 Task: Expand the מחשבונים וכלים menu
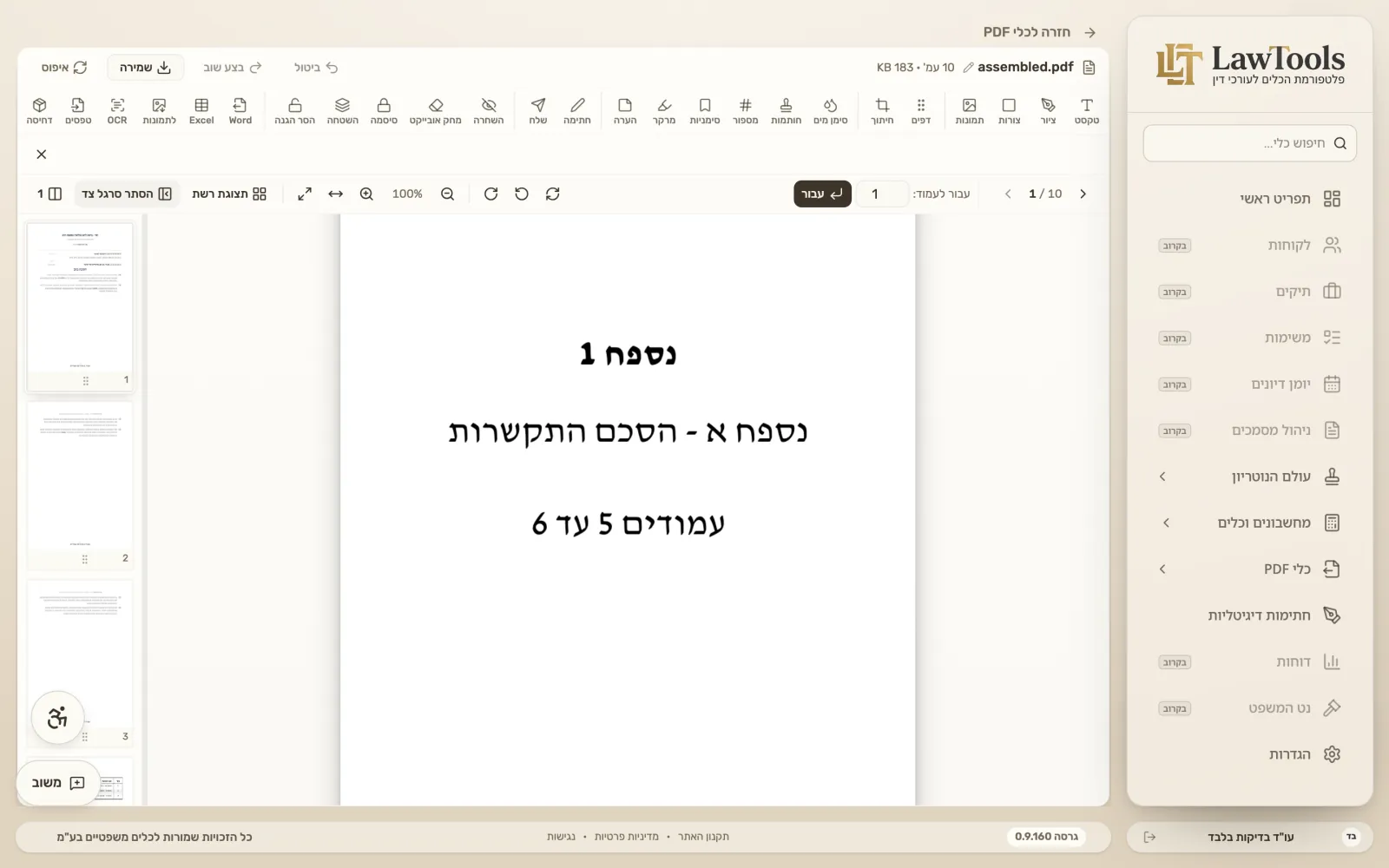coord(1250,523)
